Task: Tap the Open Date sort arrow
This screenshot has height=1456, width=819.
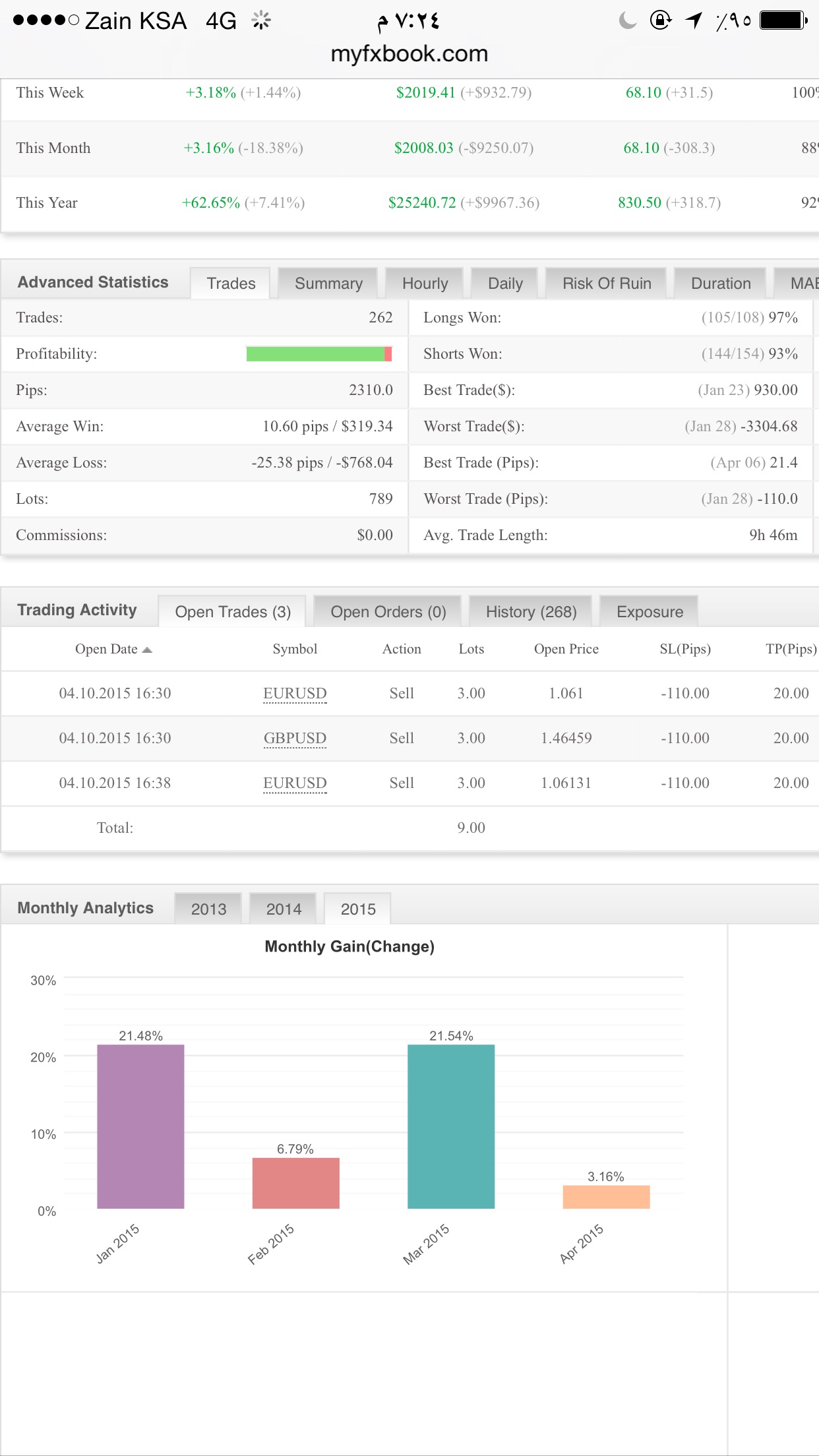Action: [x=147, y=650]
